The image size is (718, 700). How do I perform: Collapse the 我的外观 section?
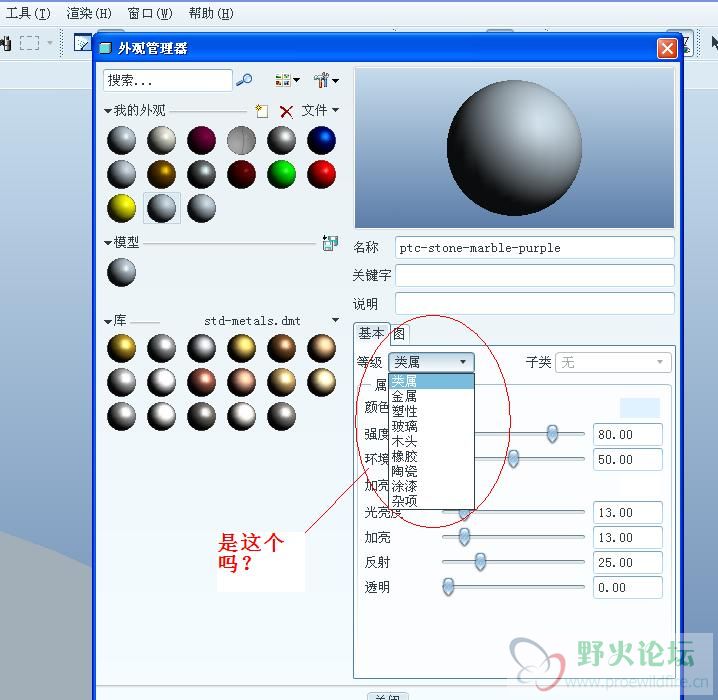108,111
